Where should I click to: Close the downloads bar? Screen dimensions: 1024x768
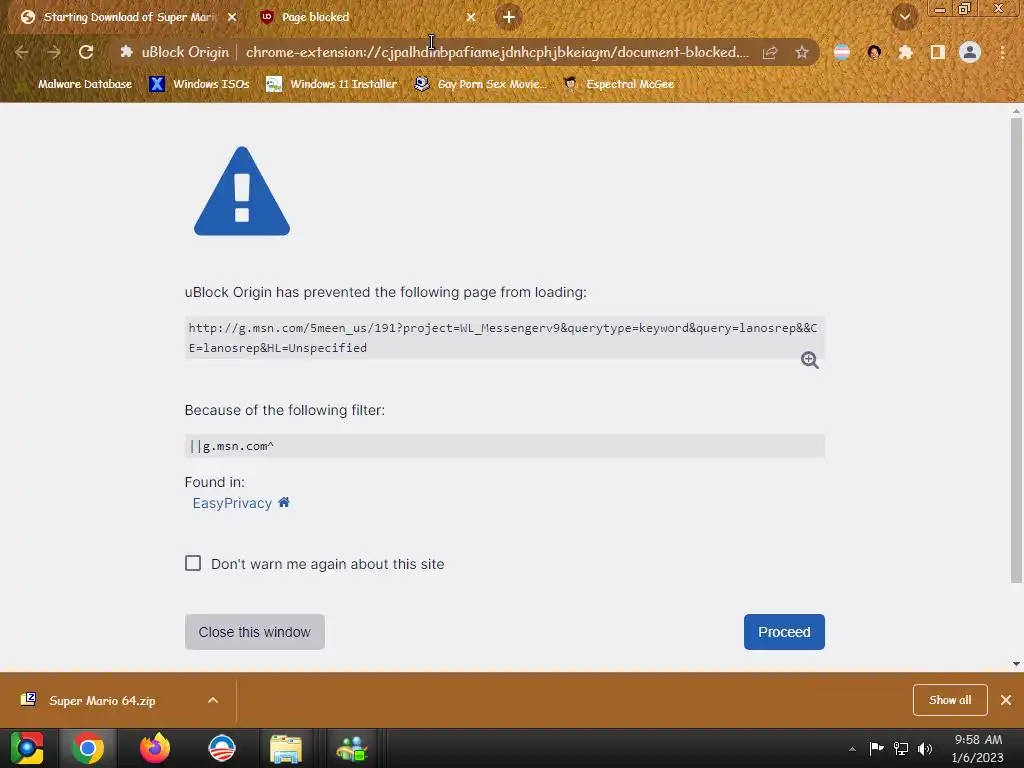(x=1006, y=700)
